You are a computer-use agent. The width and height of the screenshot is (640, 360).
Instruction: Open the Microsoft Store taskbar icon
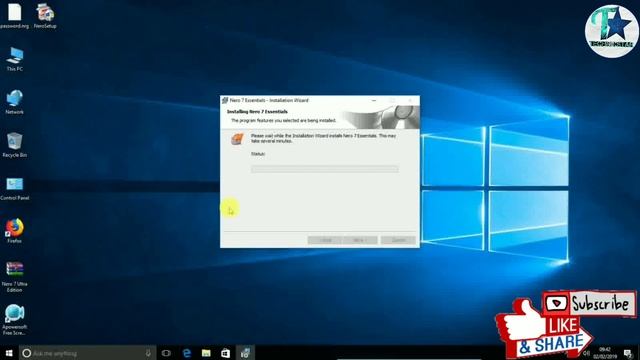(225, 353)
